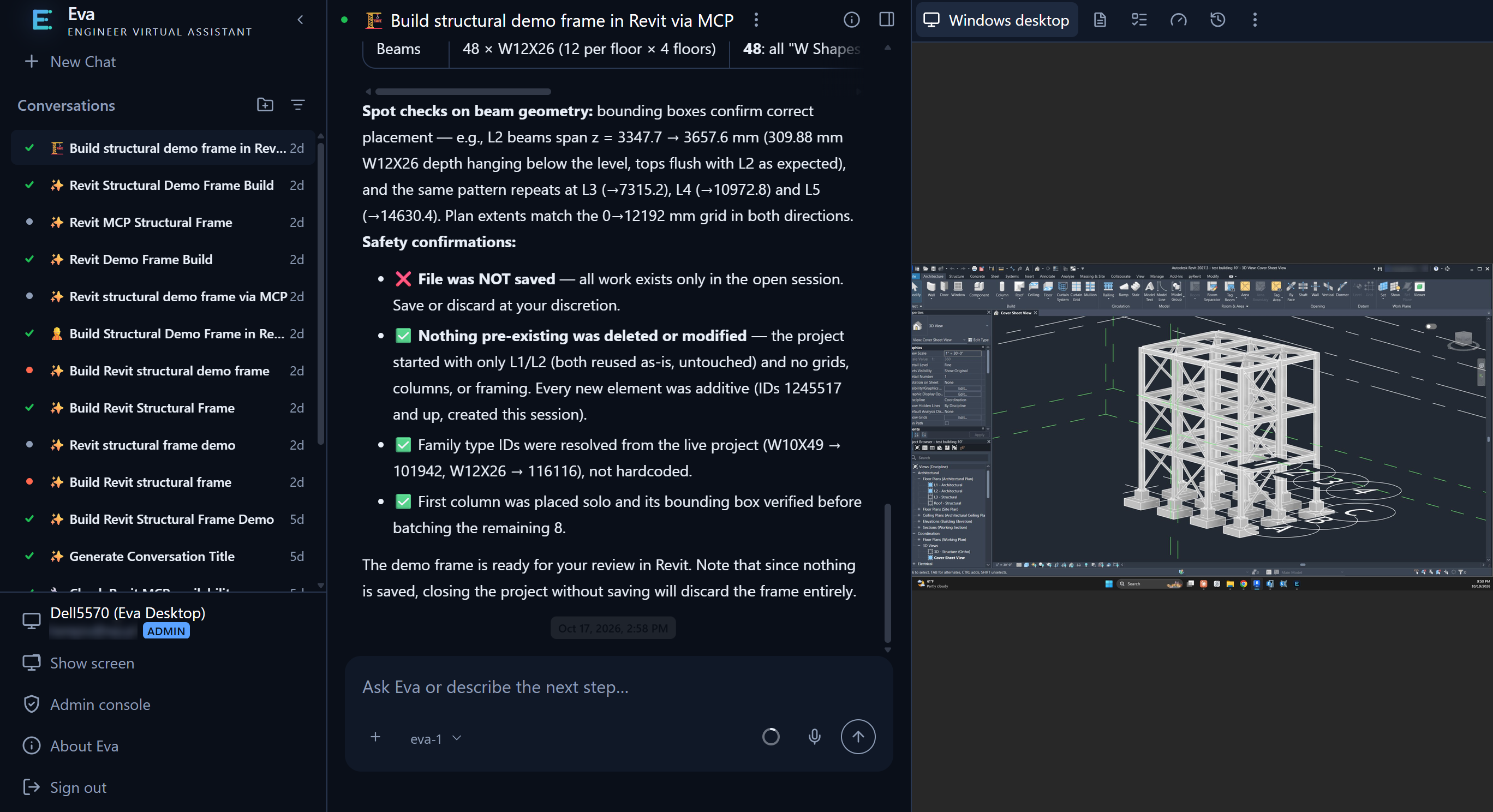Click the table horizontal scrollbar in chat
1493x812 pixels.
[x=463, y=92]
